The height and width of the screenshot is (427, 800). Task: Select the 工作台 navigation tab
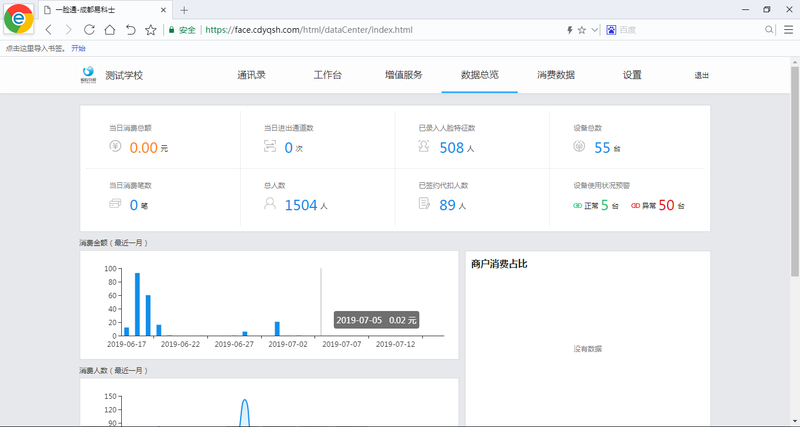point(327,75)
